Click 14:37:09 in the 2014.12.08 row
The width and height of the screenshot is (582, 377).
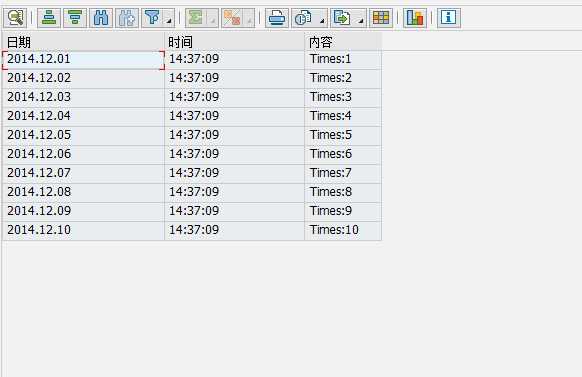235,193
